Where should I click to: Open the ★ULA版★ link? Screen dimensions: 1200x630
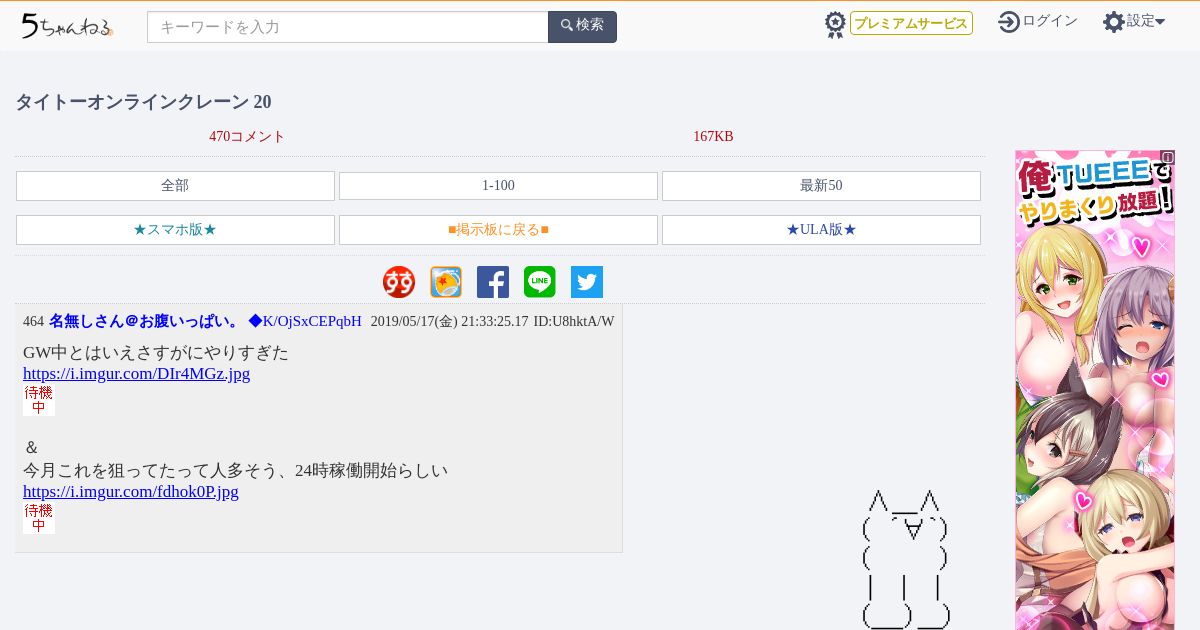coord(821,230)
